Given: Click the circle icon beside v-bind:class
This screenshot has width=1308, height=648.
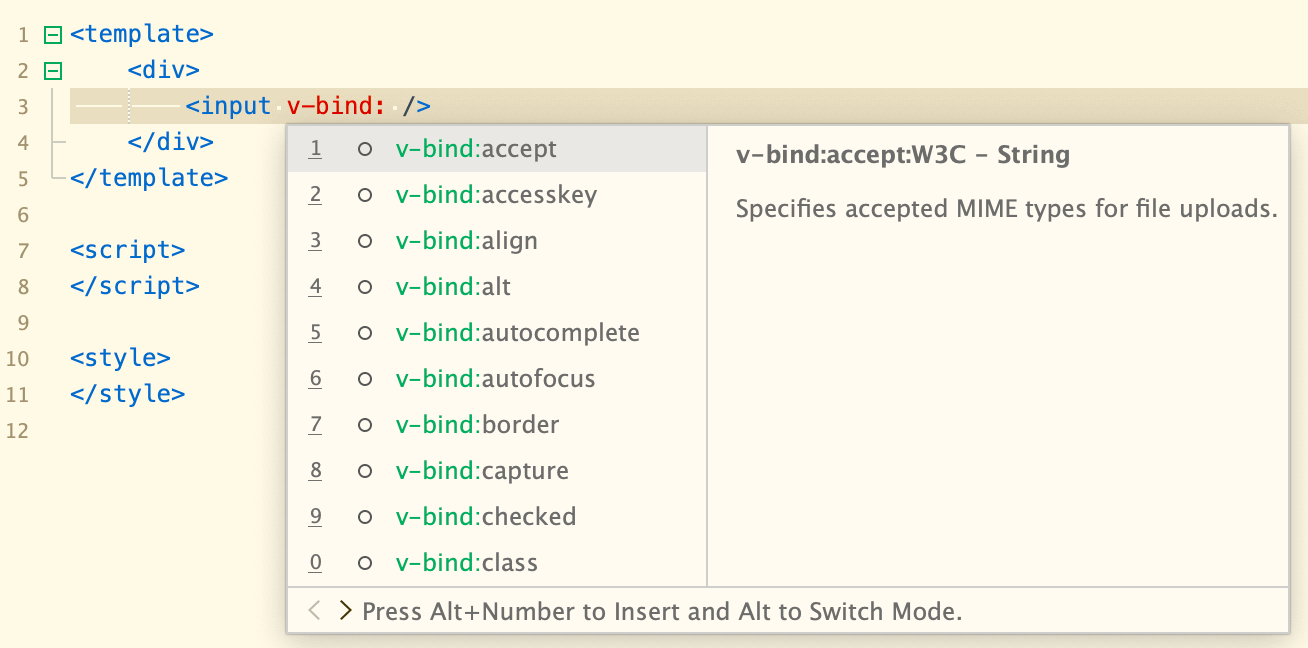Looking at the screenshot, I should coord(365,563).
